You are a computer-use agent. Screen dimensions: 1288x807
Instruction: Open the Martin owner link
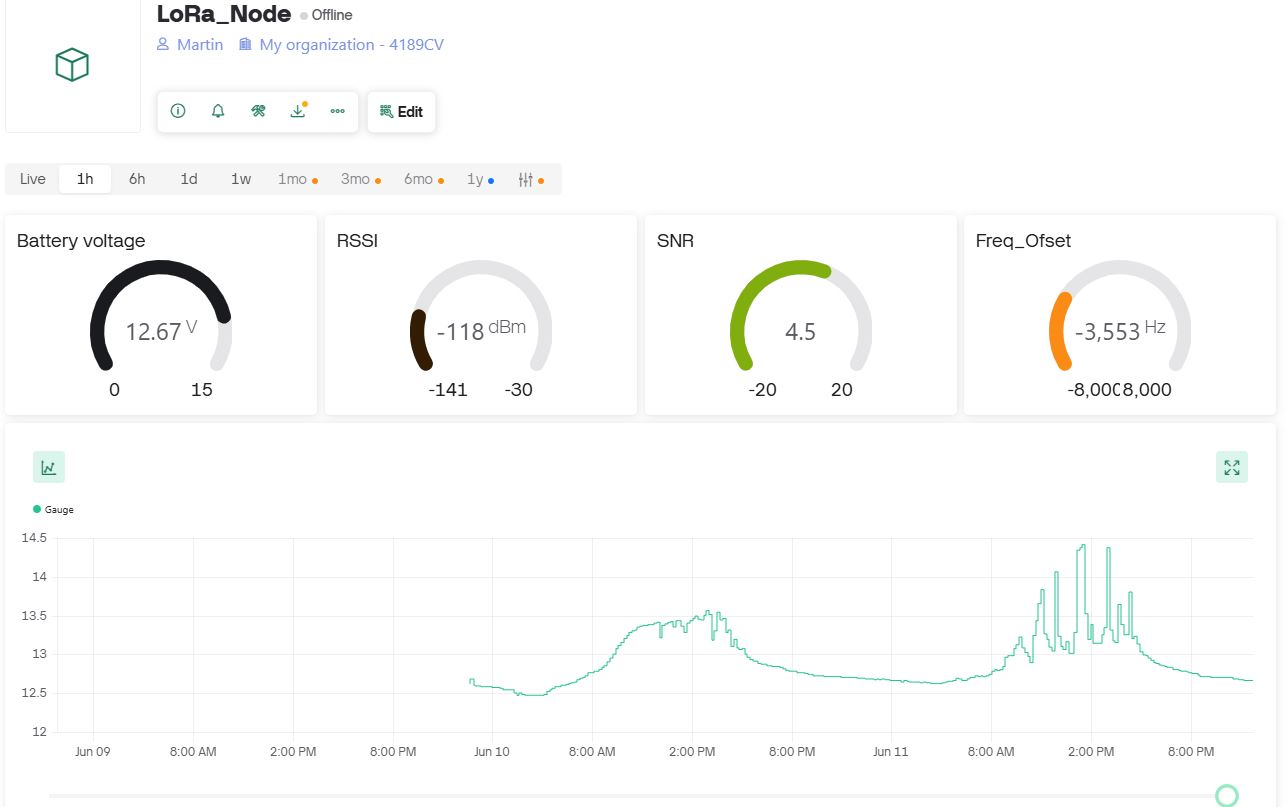point(199,45)
